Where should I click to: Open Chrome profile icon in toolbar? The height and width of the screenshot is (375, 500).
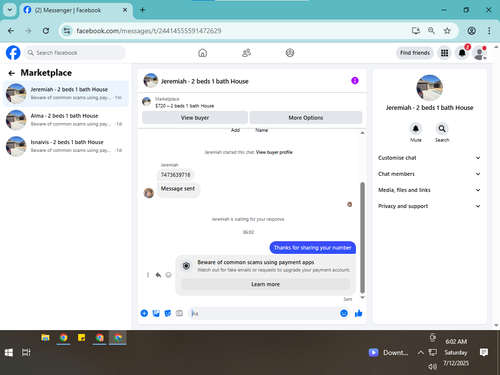[471, 31]
